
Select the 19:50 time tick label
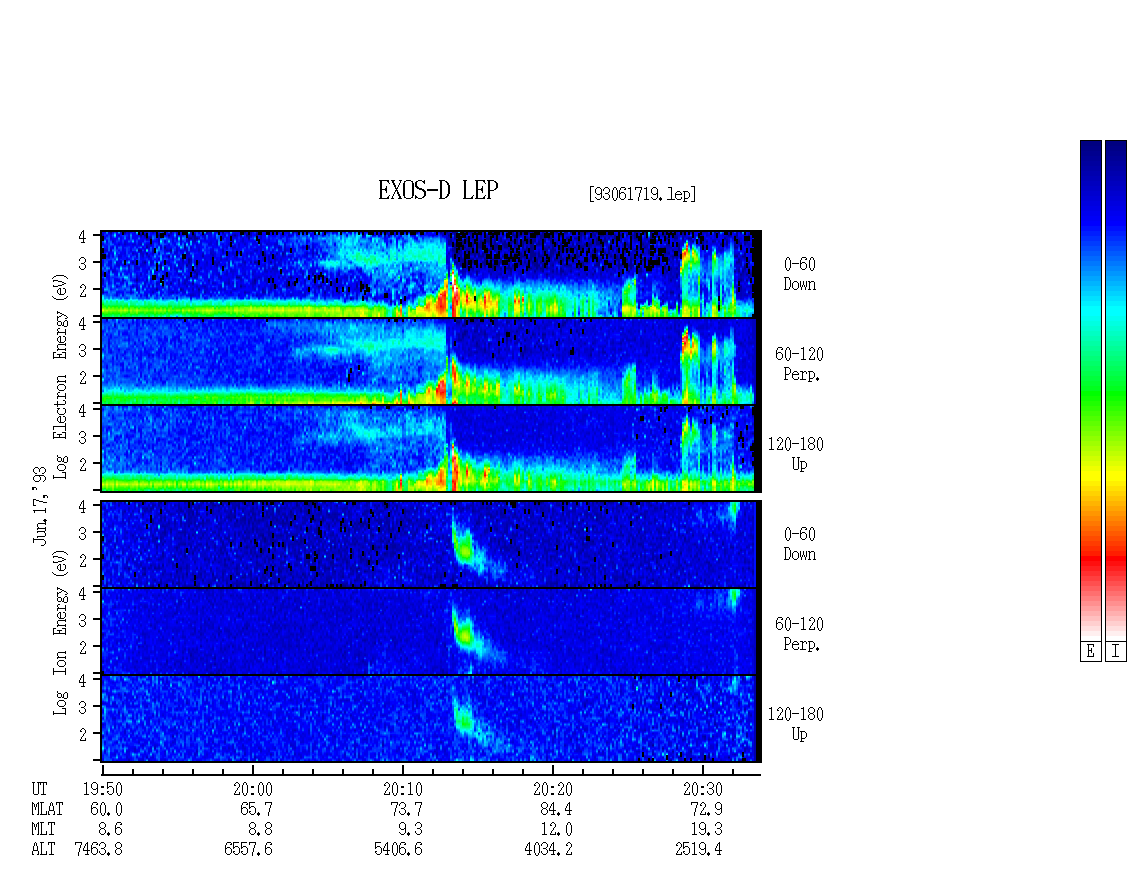coord(102,789)
